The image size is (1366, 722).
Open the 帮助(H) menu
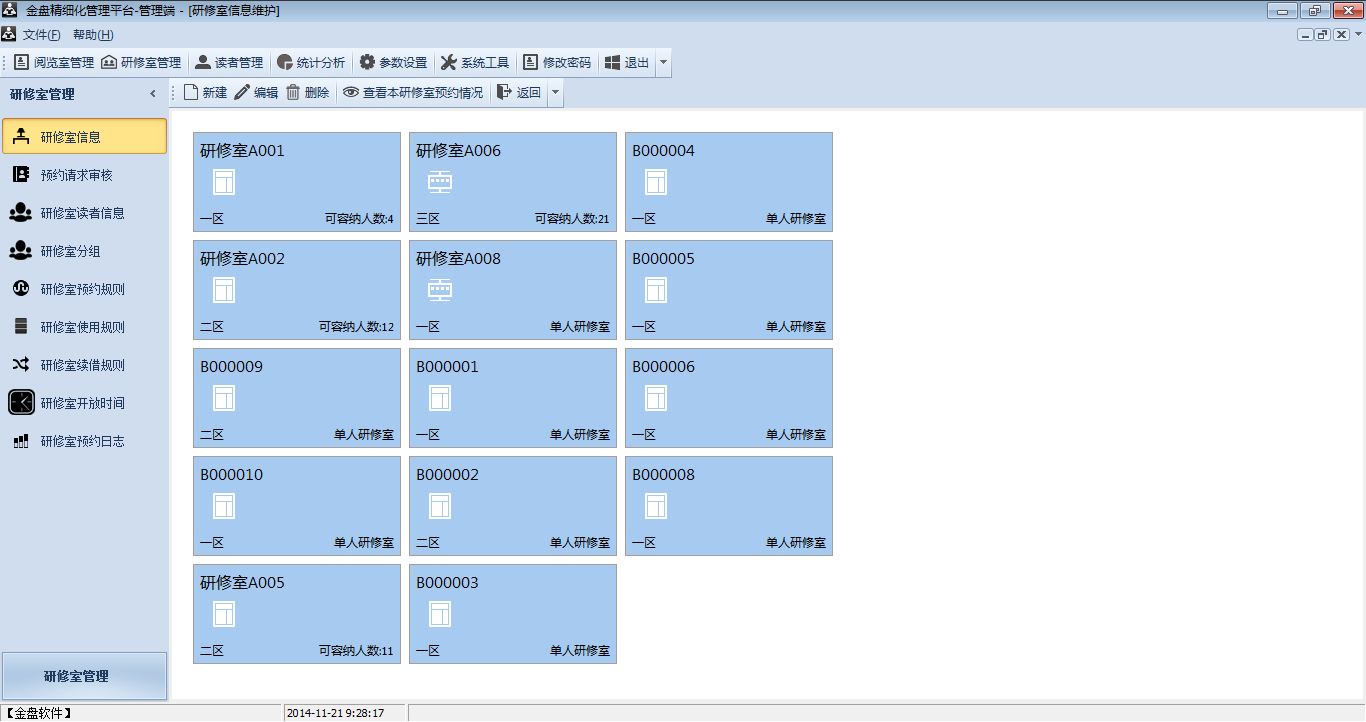[93, 35]
